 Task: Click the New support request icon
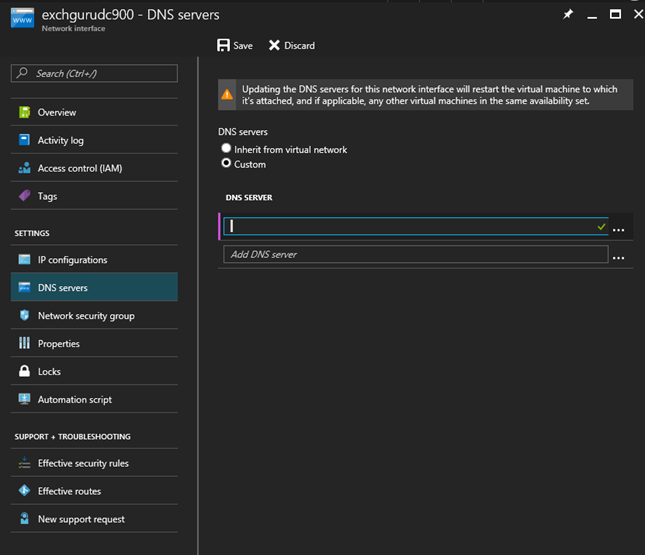pos(24,518)
